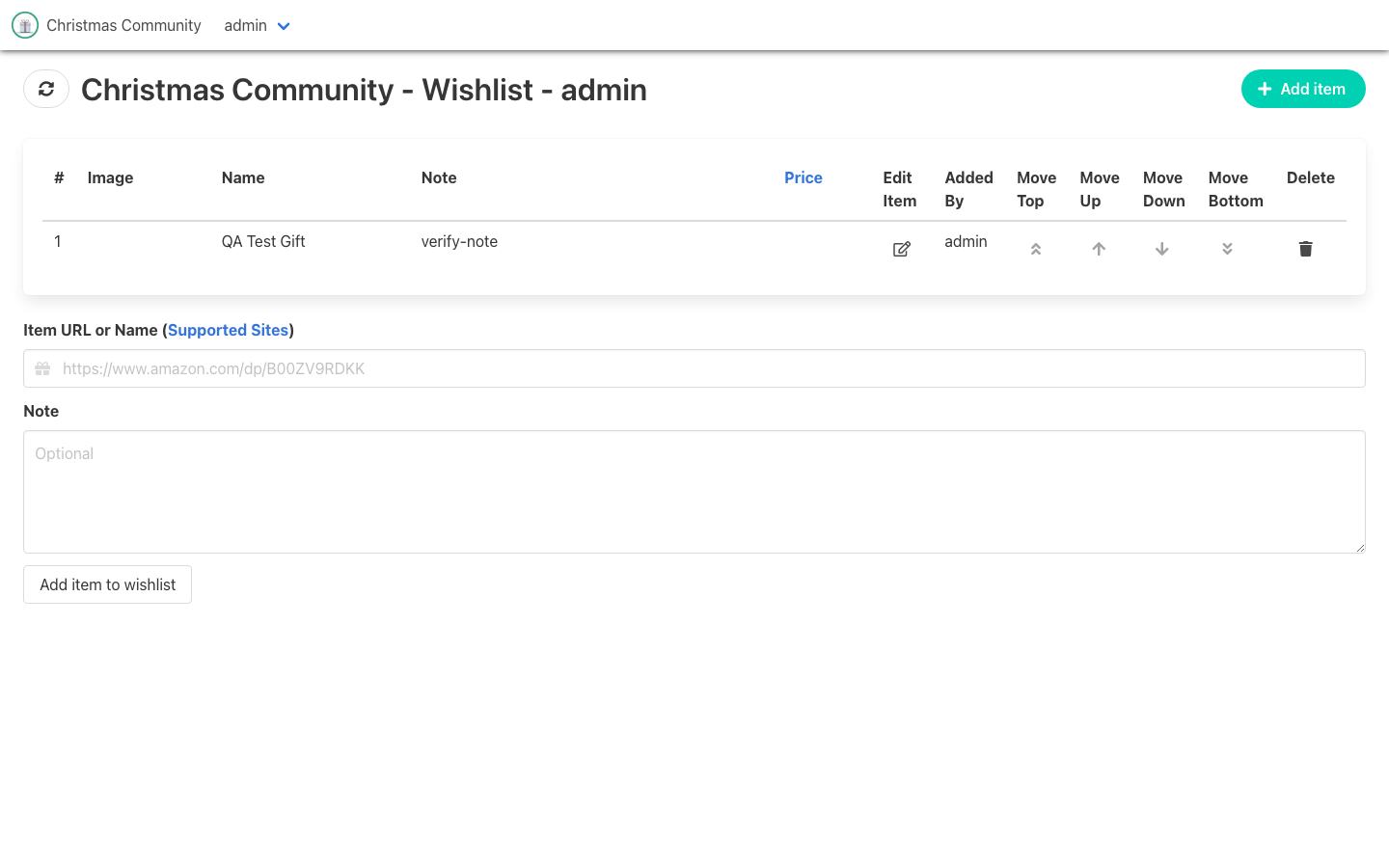Move QA Test Gift down one position
The width and height of the screenshot is (1389, 868).
click(x=1162, y=249)
